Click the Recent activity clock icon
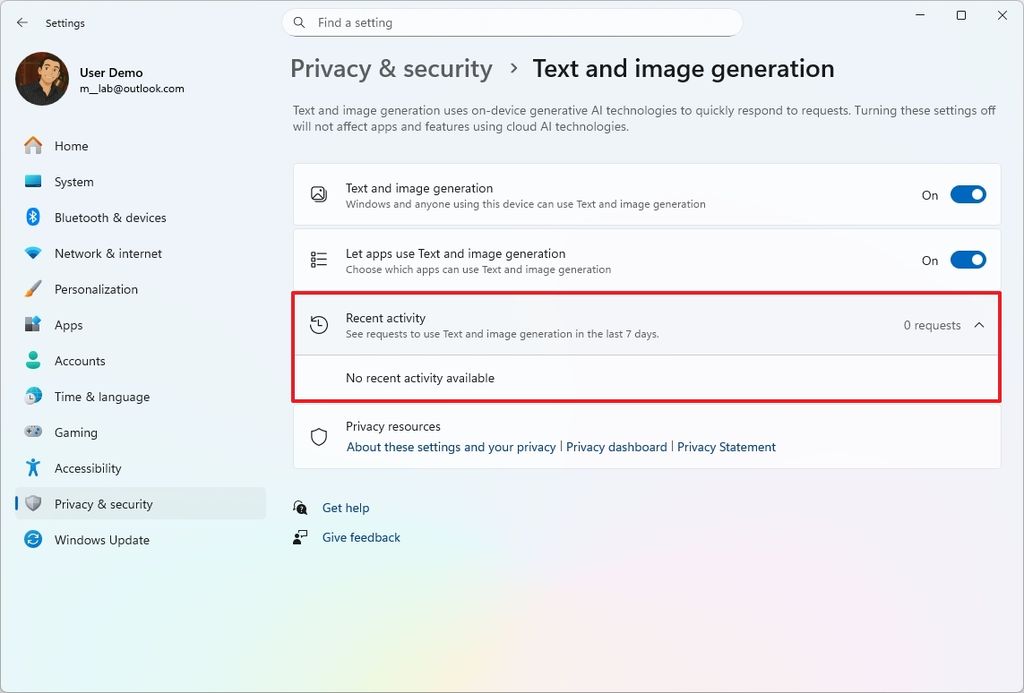This screenshot has height=693, width=1024. [319, 325]
